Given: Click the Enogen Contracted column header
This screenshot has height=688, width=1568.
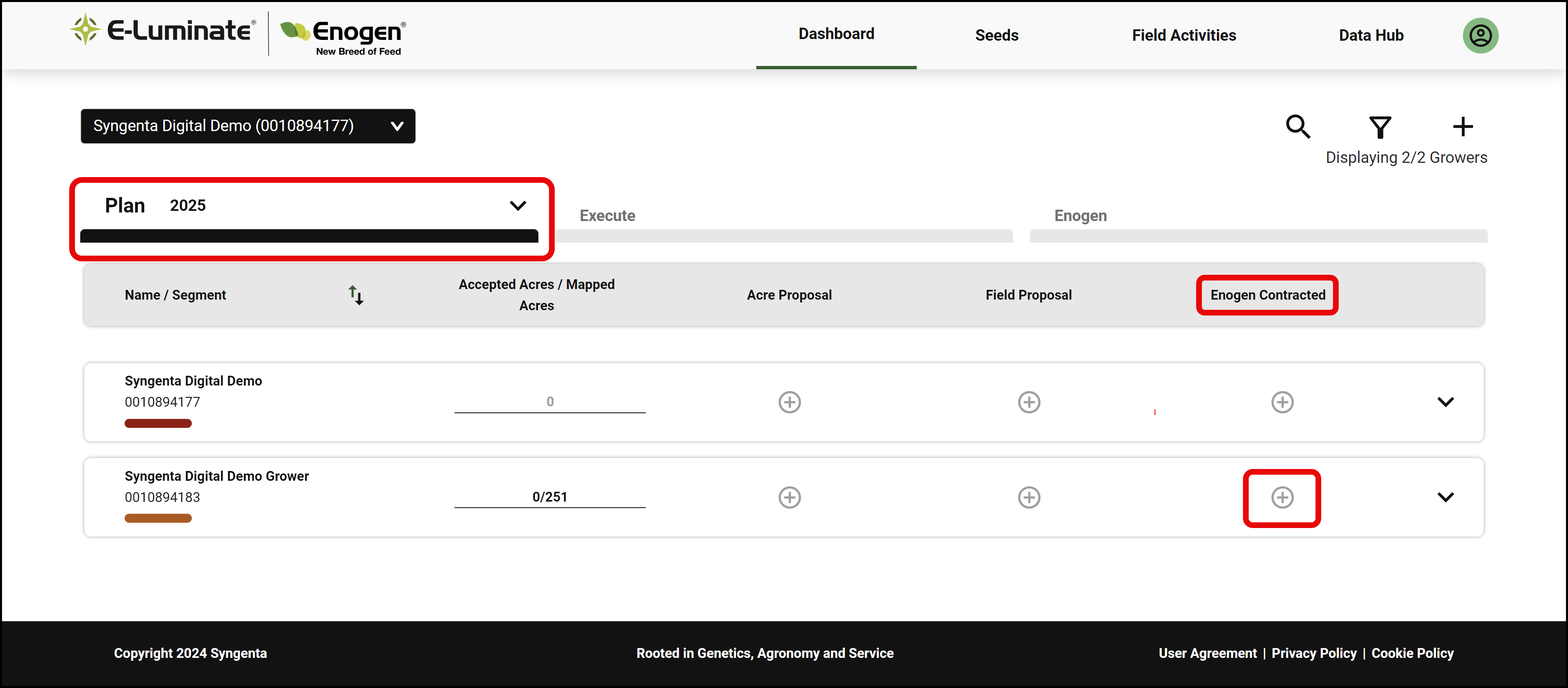Looking at the screenshot, I should point(1267,295).
